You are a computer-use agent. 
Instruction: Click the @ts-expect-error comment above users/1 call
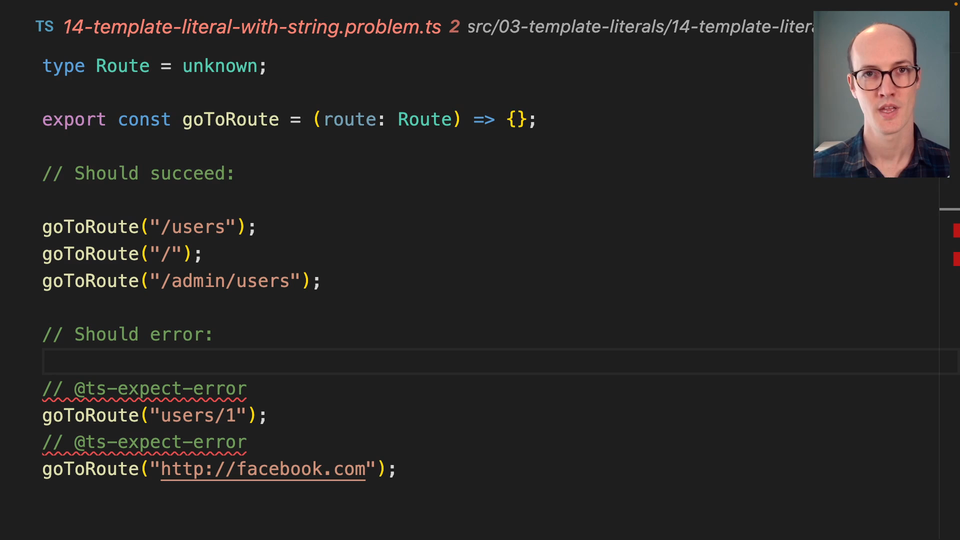tap(144, 389)
